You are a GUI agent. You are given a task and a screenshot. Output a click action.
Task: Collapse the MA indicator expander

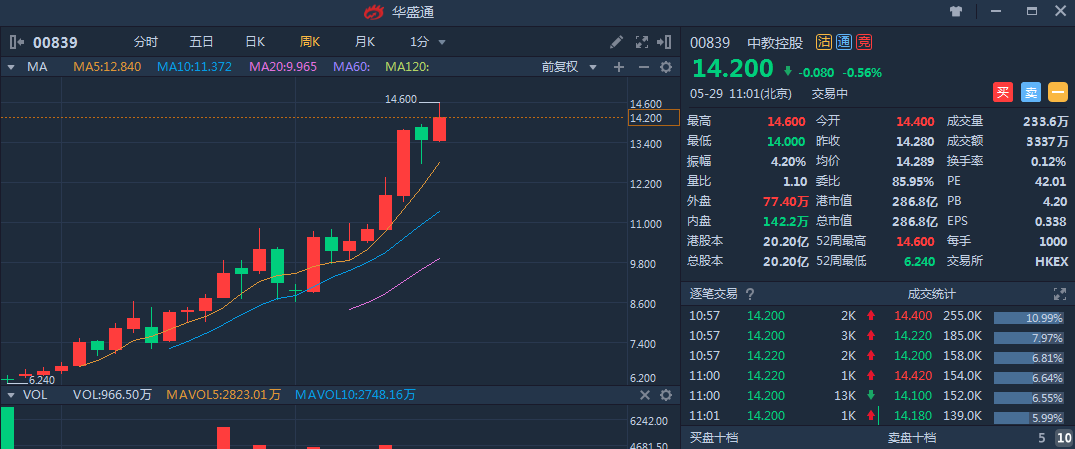12,67
